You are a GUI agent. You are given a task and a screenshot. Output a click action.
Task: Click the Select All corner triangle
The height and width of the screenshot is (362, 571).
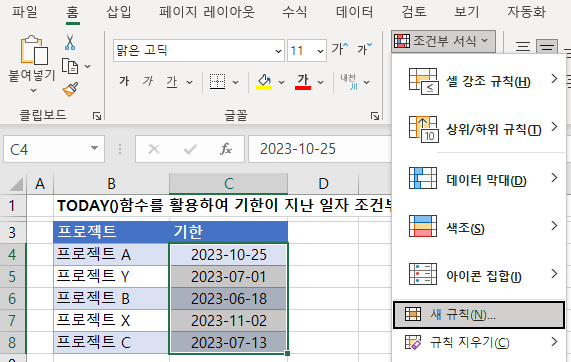(16, 184)
